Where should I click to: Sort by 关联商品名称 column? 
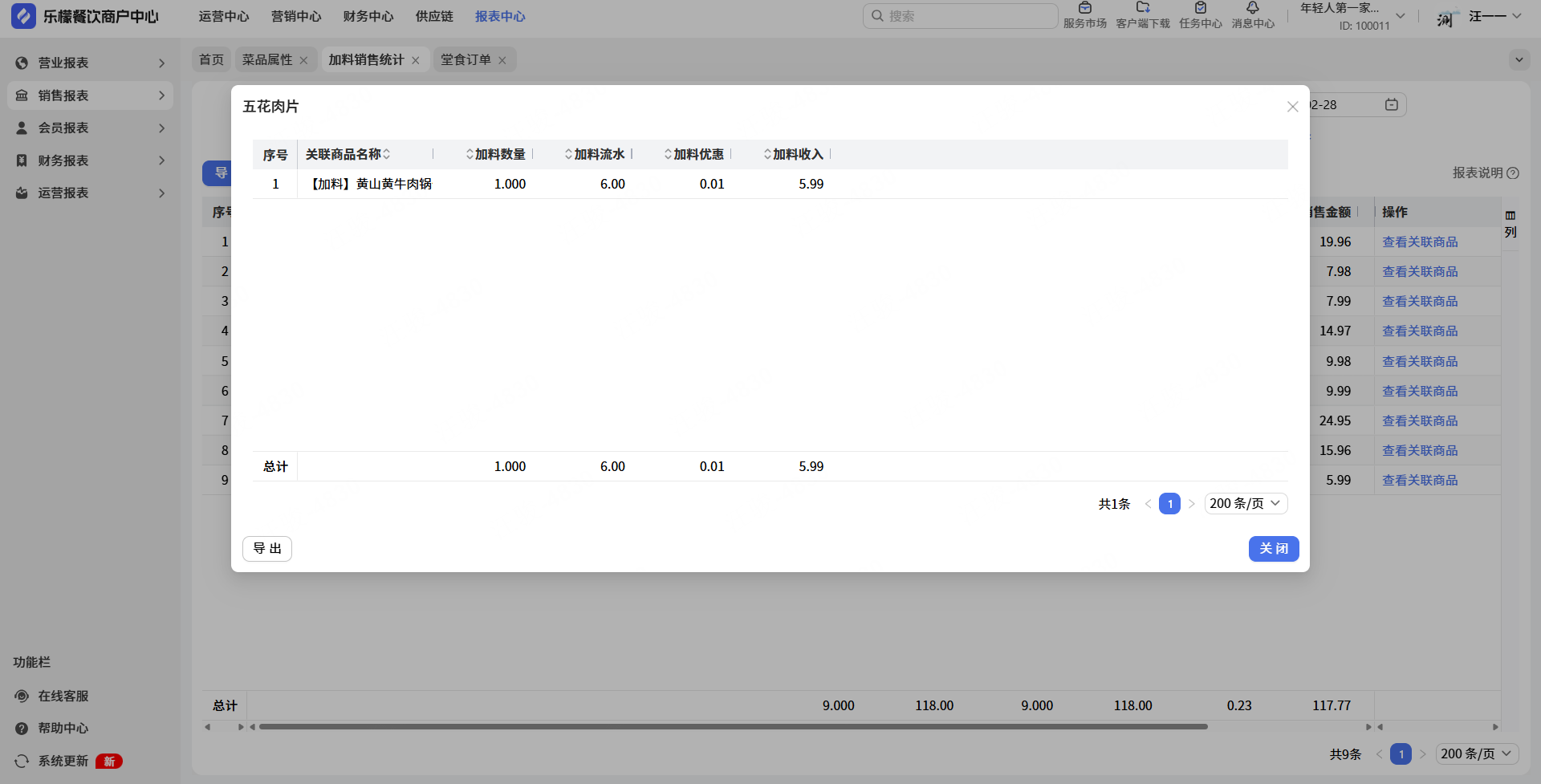[x=386, y=154]
